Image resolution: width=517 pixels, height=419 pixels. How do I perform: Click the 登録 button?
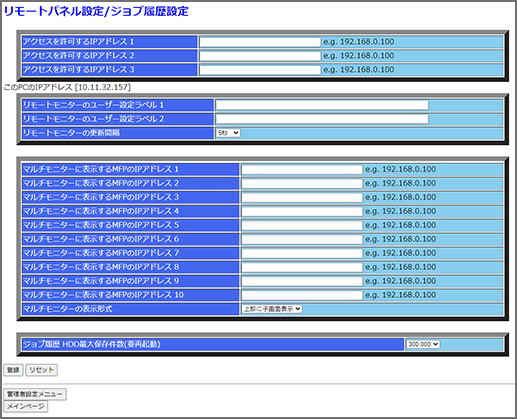pyautogui.click(x=13, y=370)
